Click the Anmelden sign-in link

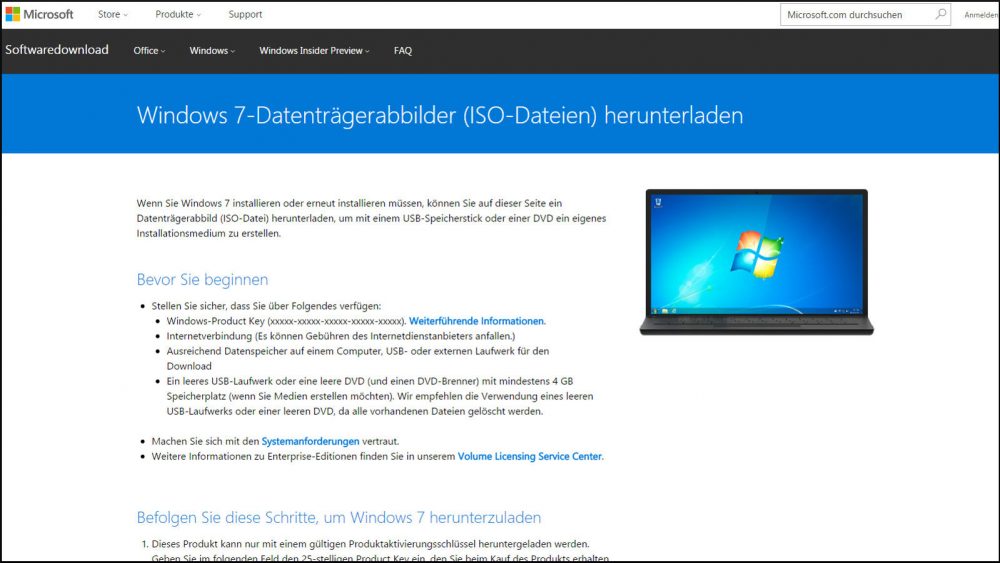(981, 15)
